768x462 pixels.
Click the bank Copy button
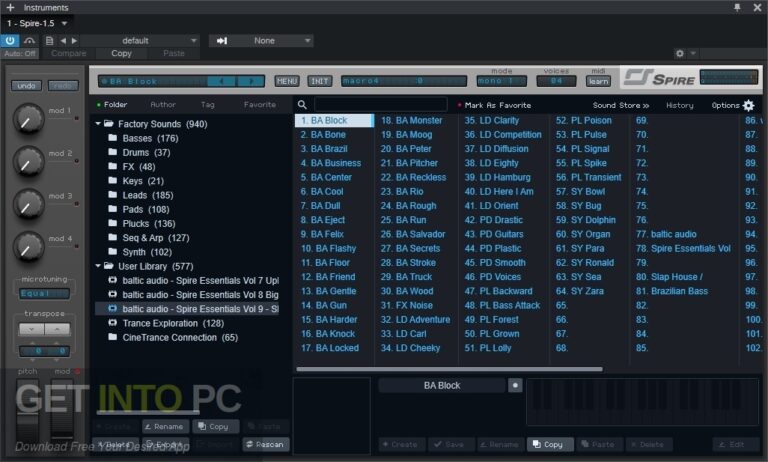tap(214, 427)
